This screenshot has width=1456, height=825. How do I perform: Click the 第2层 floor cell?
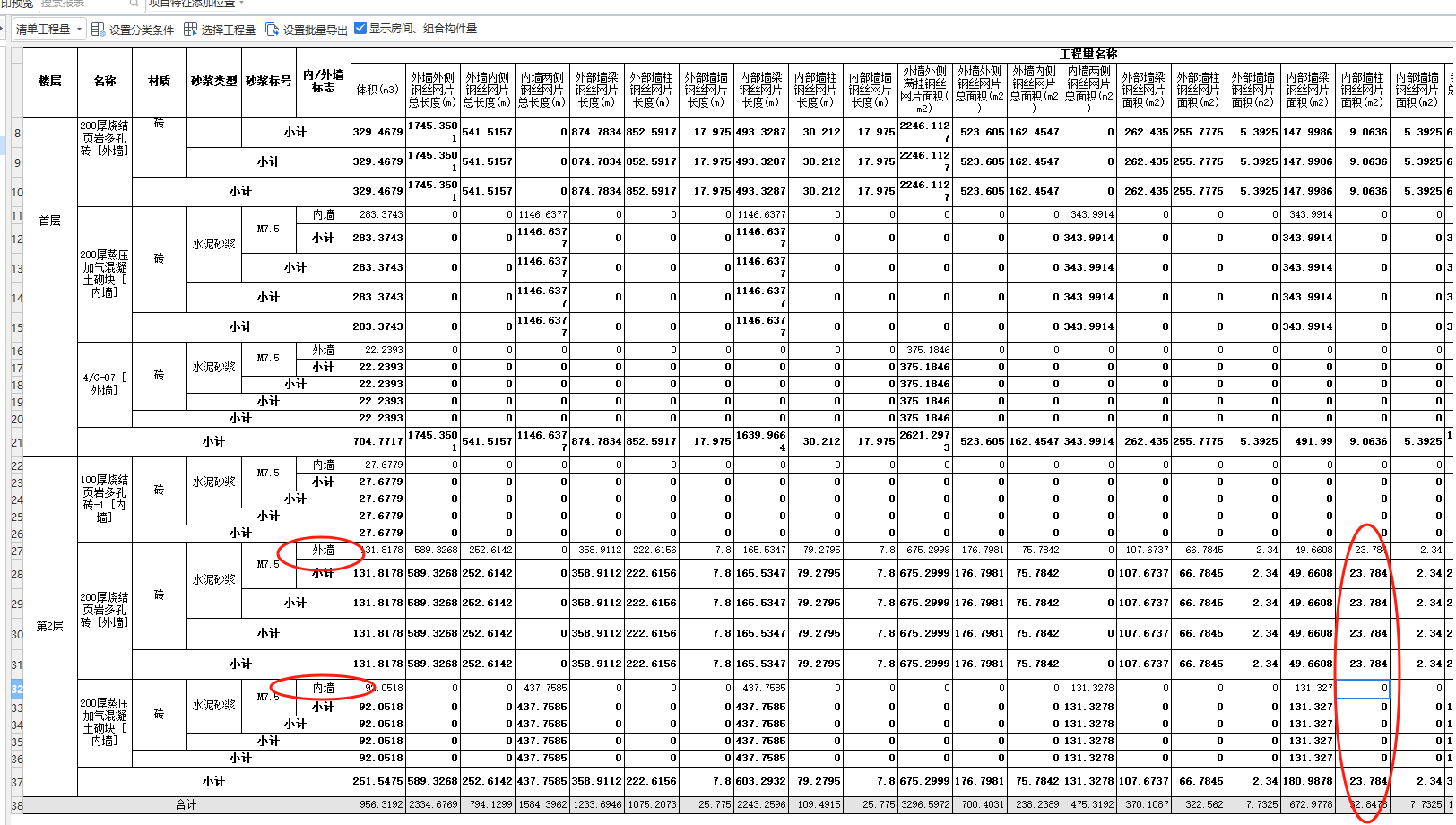pos(50,626)
